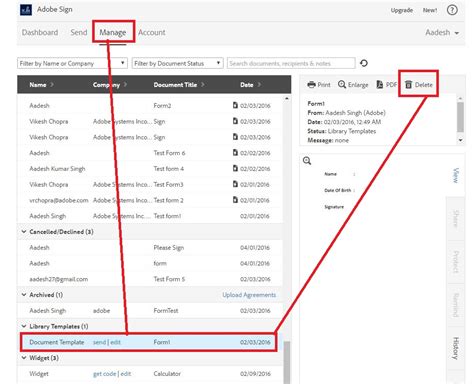Select the vrchopra@adobe.com row

click(150, 200)
